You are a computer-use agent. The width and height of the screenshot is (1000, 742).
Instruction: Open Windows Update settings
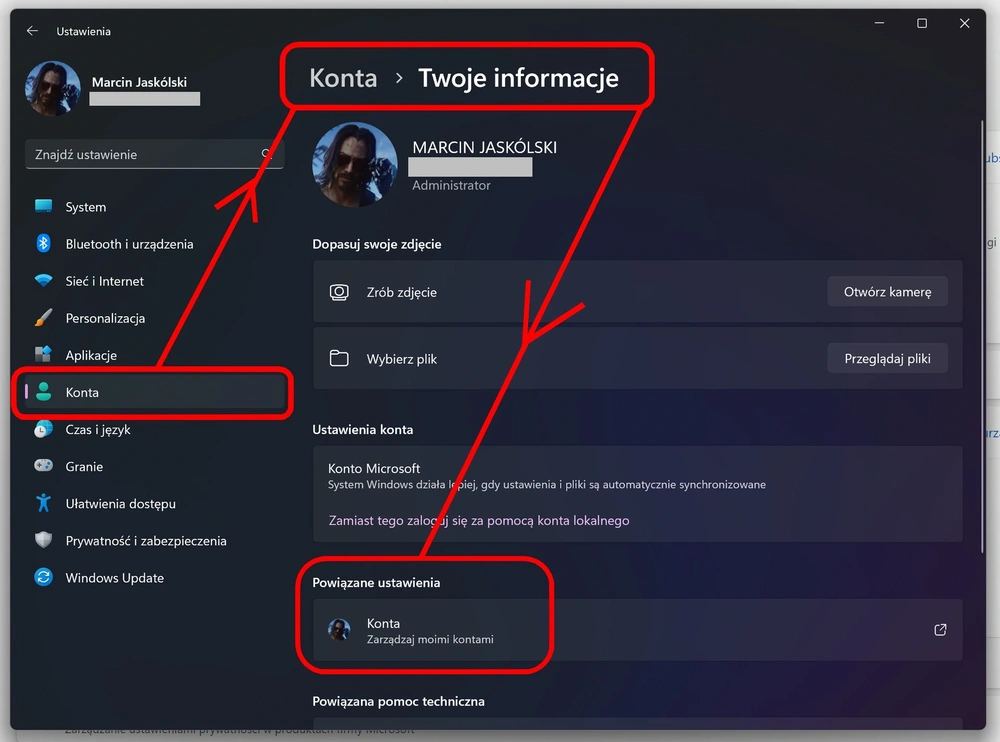click(x=154, y=577)
